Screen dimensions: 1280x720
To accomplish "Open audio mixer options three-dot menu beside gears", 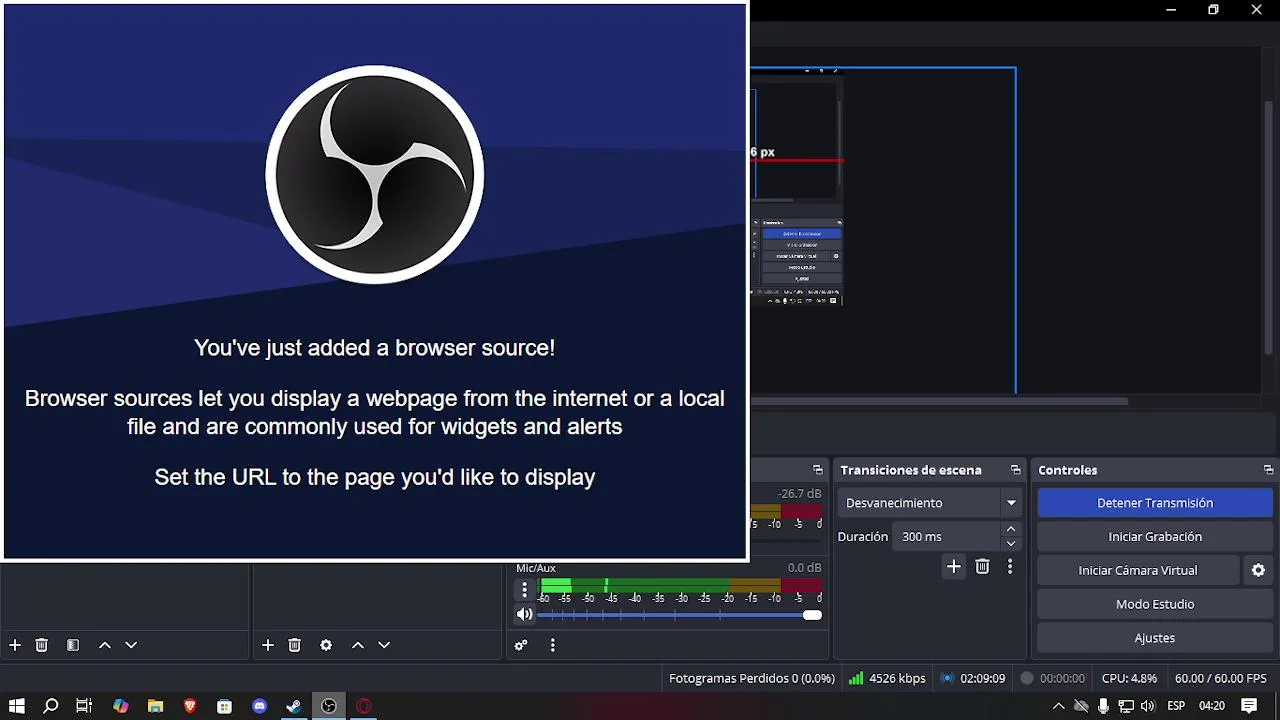I will [x=552, y=645].
